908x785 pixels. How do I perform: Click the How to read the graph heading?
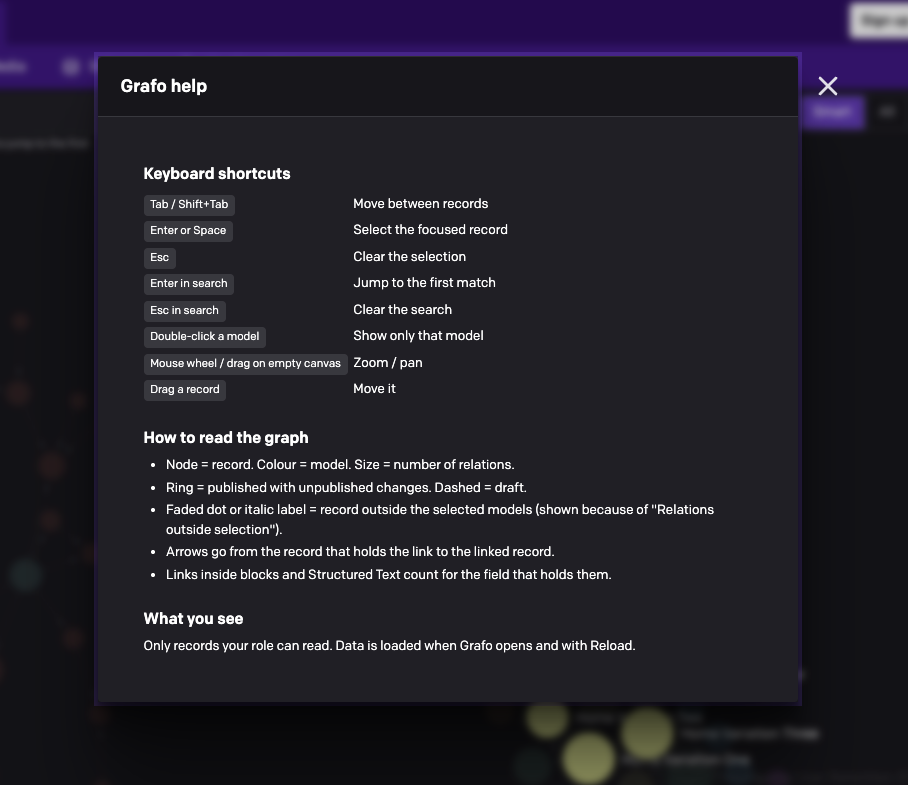(226, 438)
